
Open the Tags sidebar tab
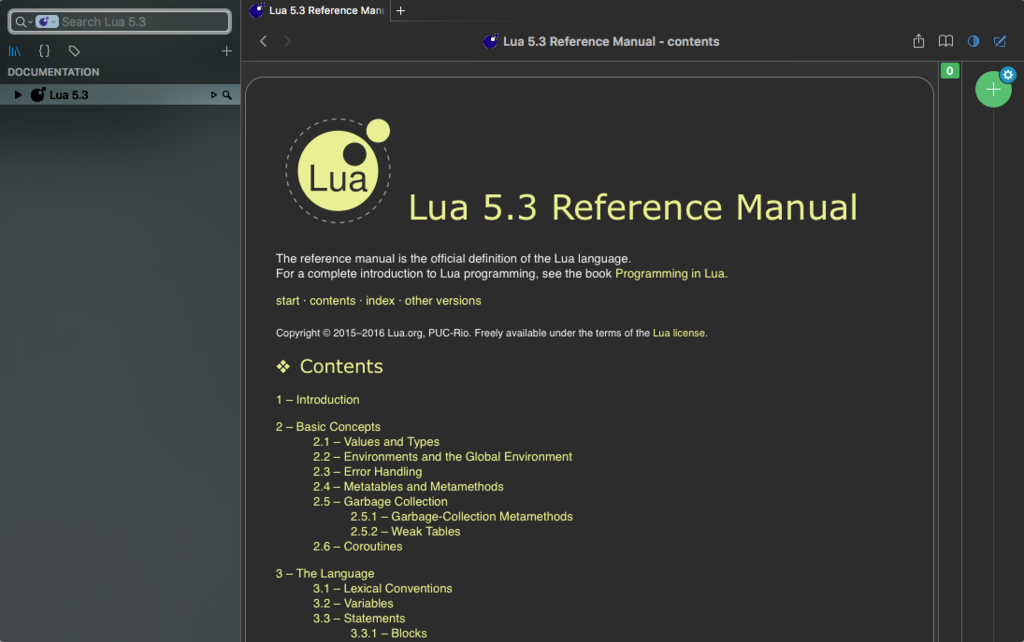tap(74, 51)
